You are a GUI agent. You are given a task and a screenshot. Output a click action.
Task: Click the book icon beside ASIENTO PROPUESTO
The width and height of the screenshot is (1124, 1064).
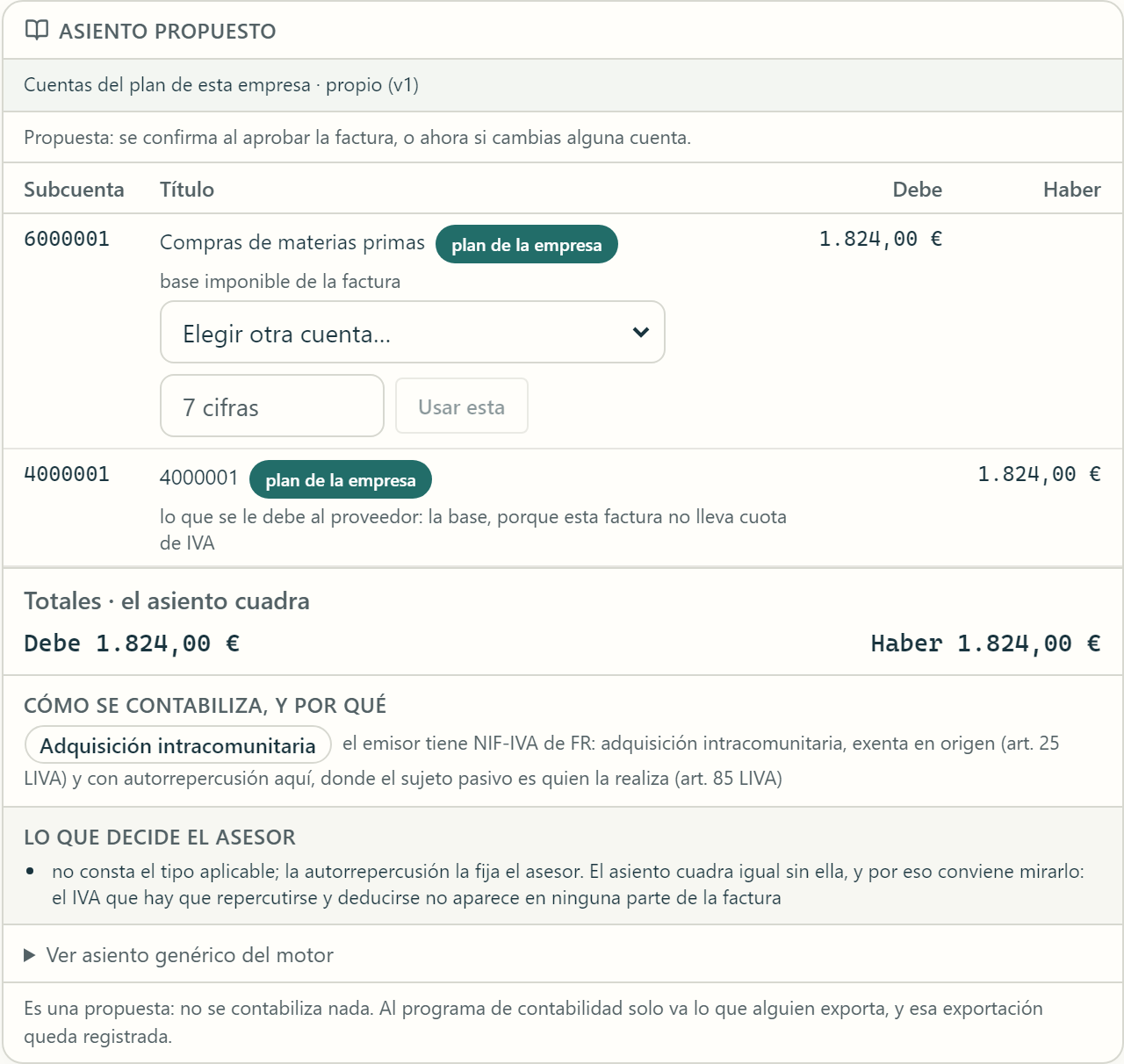[x=36, y=31]
